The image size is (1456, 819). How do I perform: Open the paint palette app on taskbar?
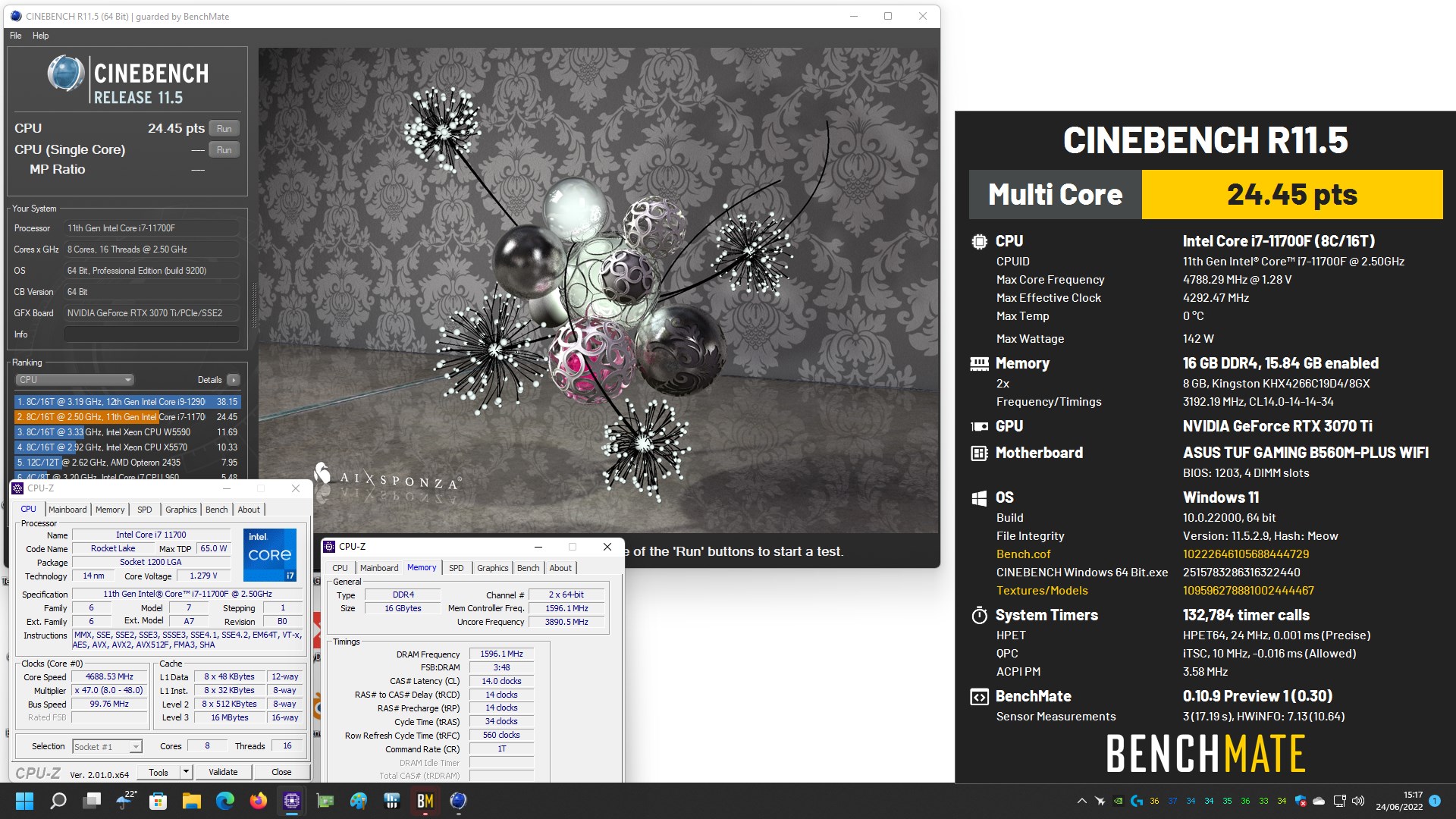pyautogui.click(x=359, y=801)
